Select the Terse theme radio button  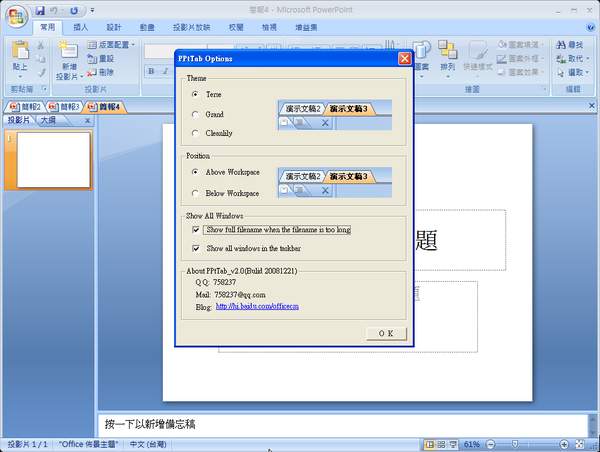[x=195, y=94]
